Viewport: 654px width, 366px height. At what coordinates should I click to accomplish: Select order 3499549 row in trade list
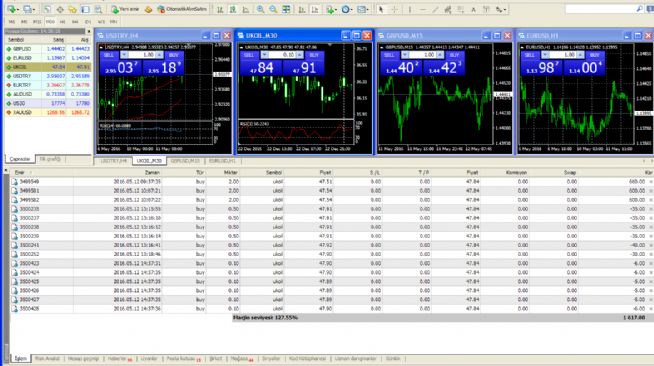[x=332, y=182]
